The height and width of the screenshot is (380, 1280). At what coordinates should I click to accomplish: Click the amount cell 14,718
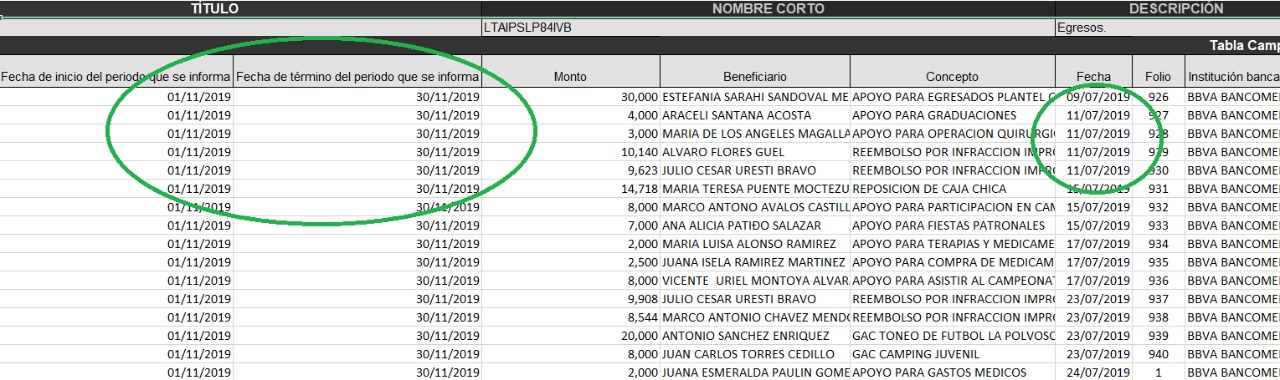(x=570, y=189)
